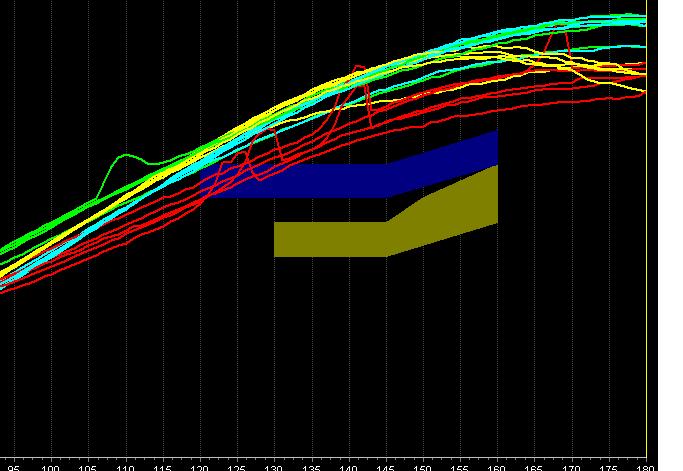Click the axis label 170
This screenshot has height=471, width=683.
click(571, 468)
